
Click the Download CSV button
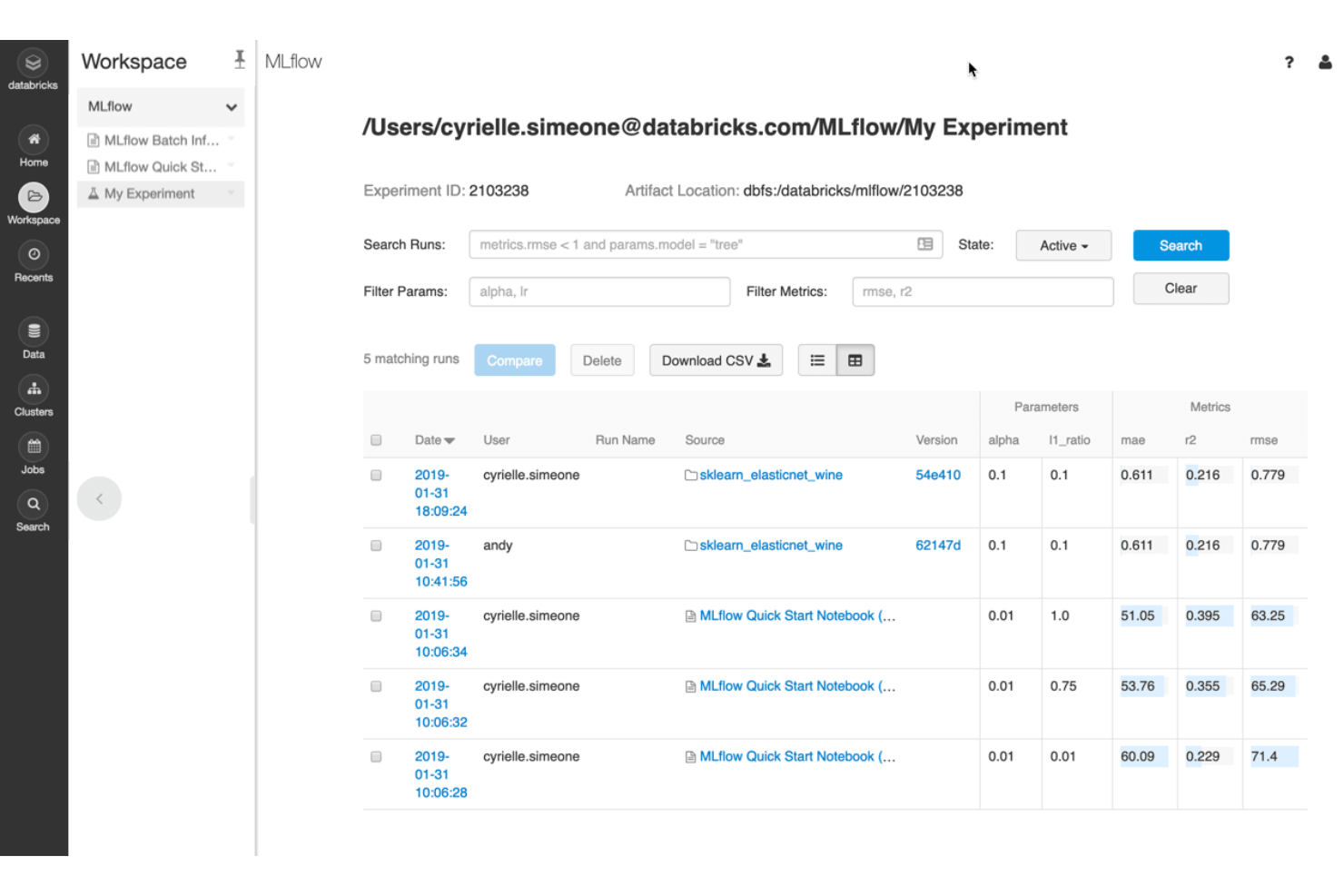(716, 359)
